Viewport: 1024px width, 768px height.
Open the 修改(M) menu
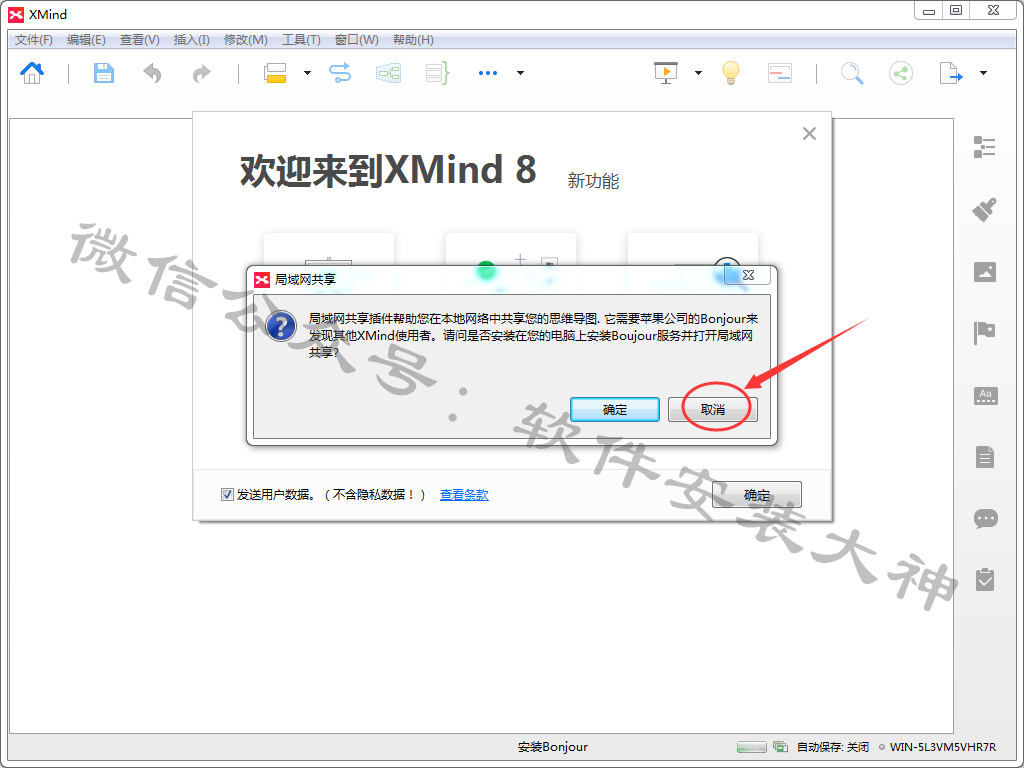pos(246,40)
